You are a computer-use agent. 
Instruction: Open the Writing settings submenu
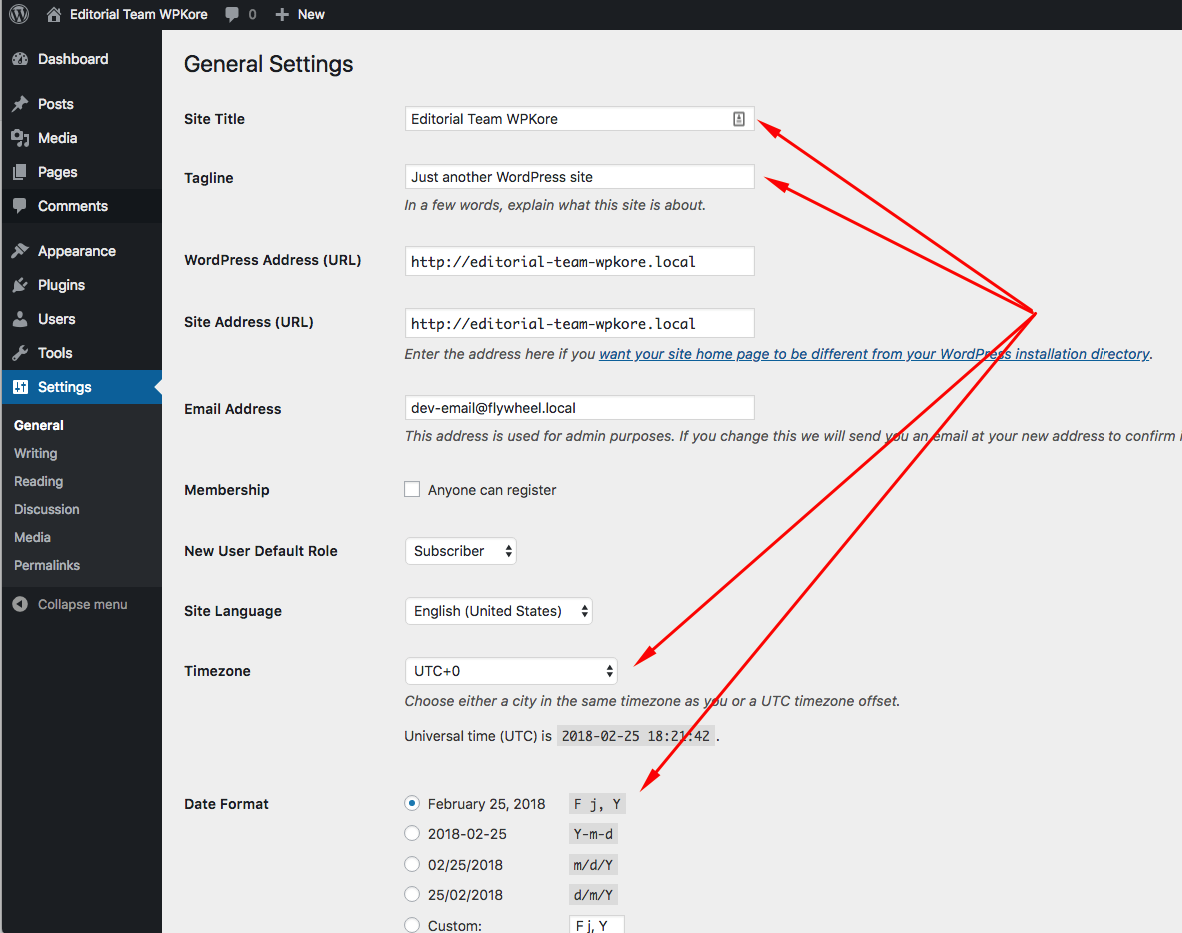tap(35, 453)
